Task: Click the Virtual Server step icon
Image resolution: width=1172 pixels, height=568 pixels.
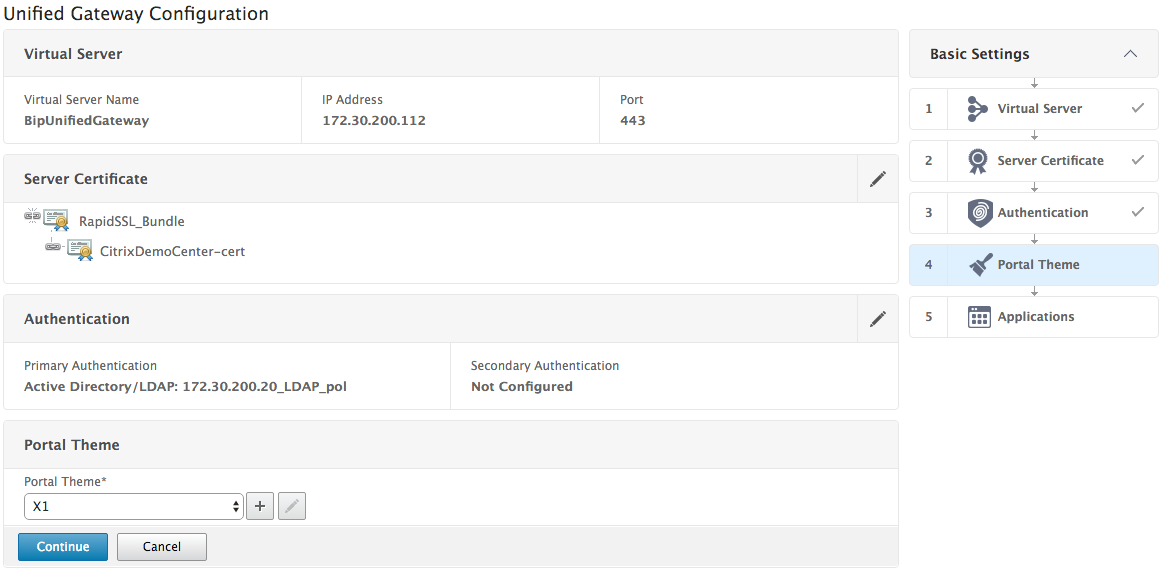Action: [x=978, y=109]
